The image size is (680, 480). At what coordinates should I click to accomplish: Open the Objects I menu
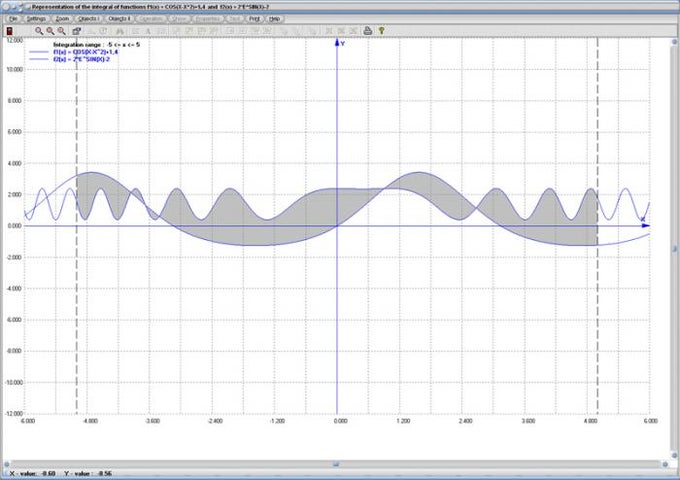pyautogui.click(x=88, y=19)
